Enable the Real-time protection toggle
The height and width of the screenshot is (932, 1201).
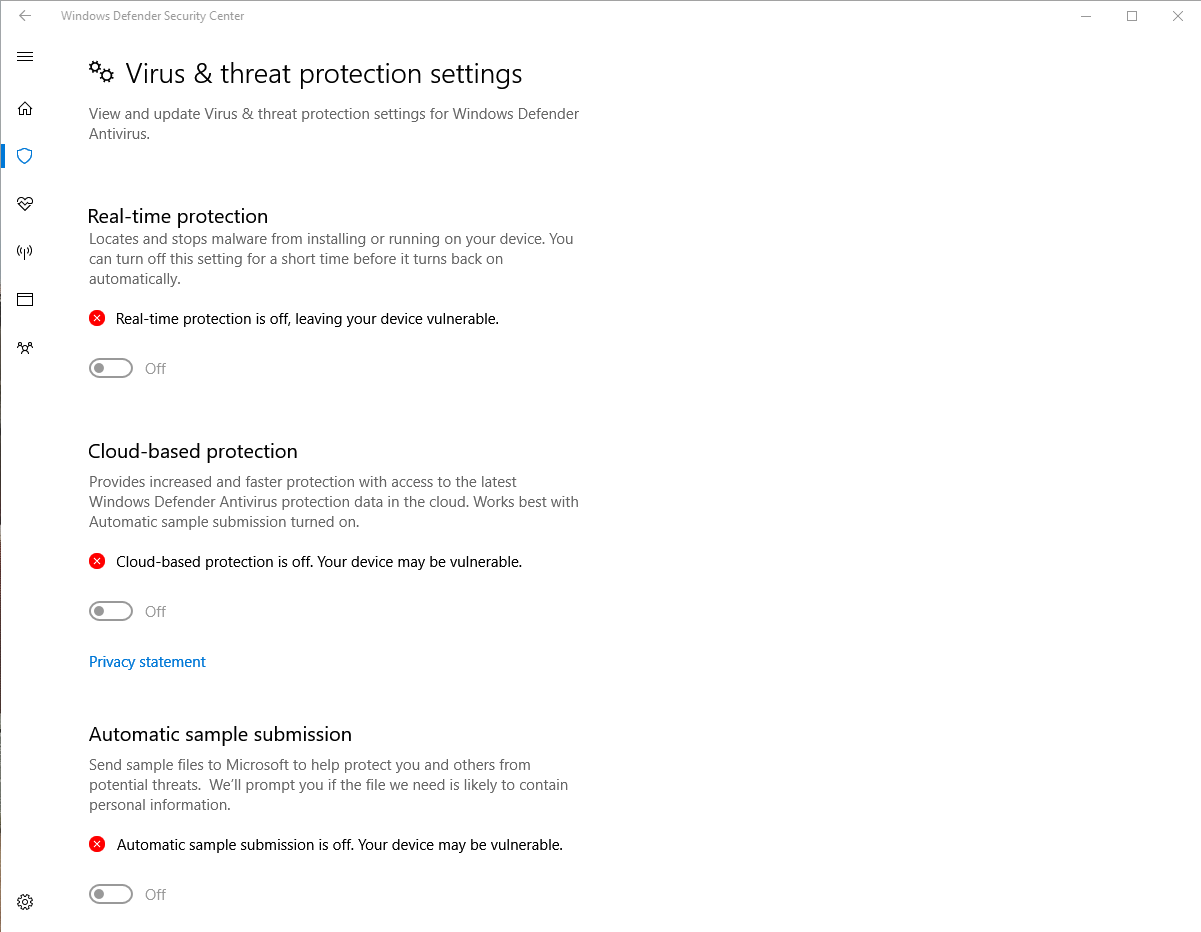(x=111, y=368)
